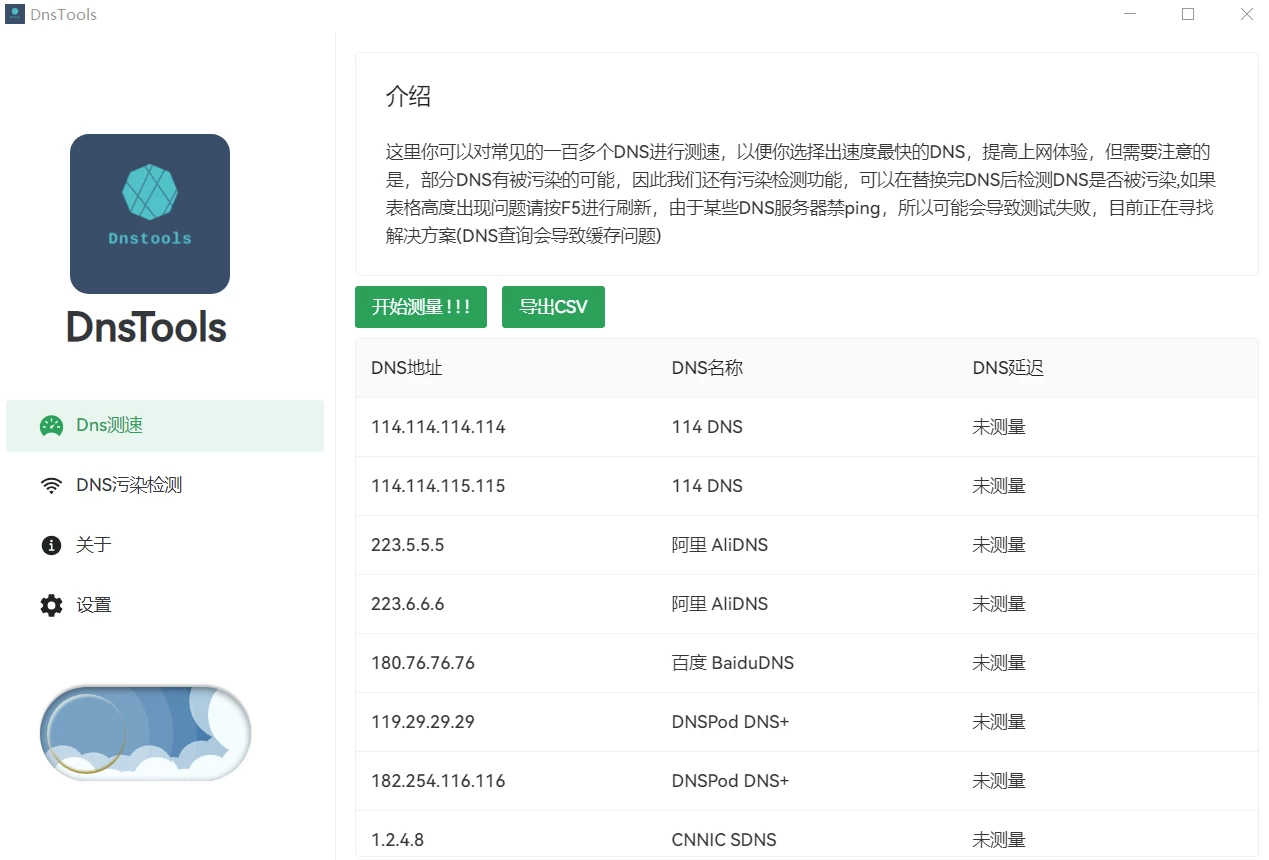Screen dimensions: 1269x860
Task: Click 未测量 status for 180.76.76.76
Action: pyautogui.click(x=998, y=662)
